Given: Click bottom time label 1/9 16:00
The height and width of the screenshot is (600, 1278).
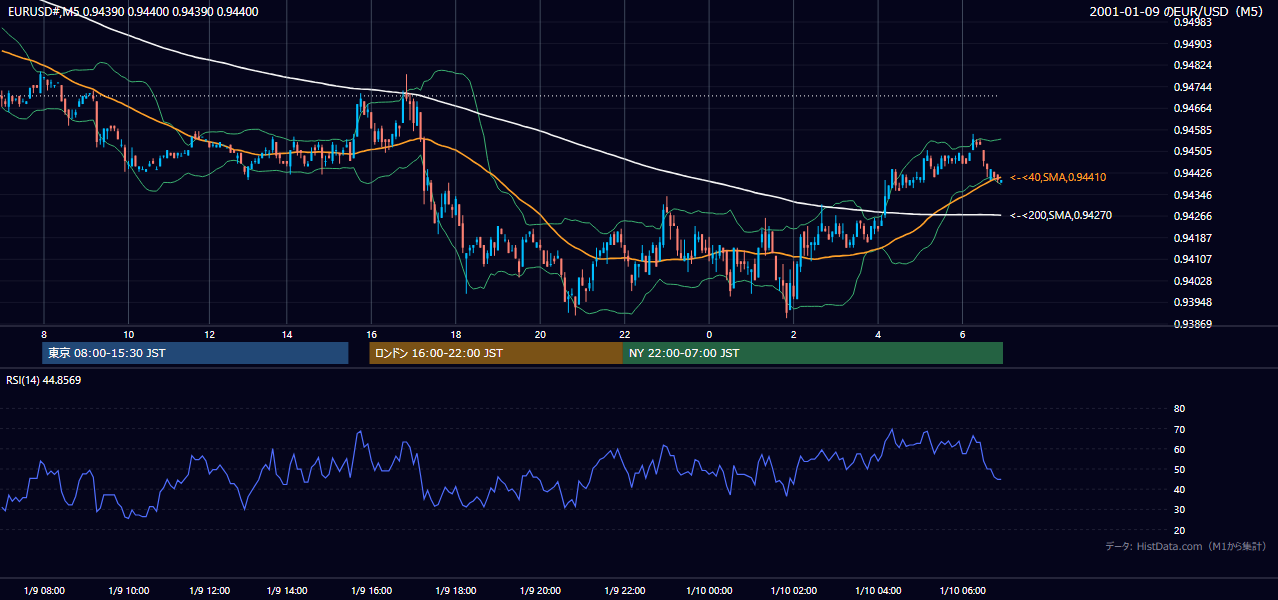Looking at the screenshot, I should (x=372, y=591).
